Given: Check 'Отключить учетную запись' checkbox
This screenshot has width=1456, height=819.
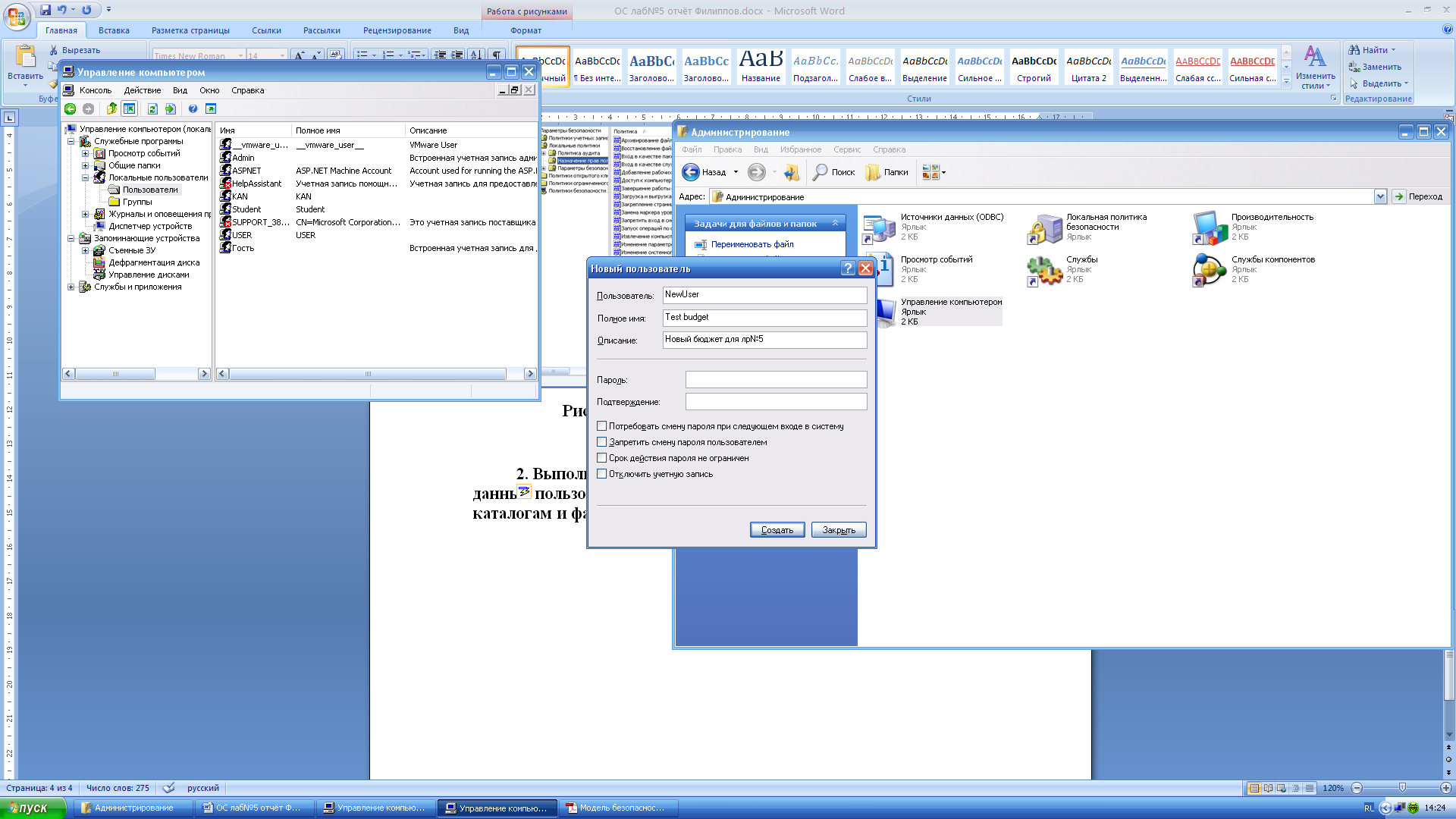Looking at the screenshot, I should (x=602, y=474).
